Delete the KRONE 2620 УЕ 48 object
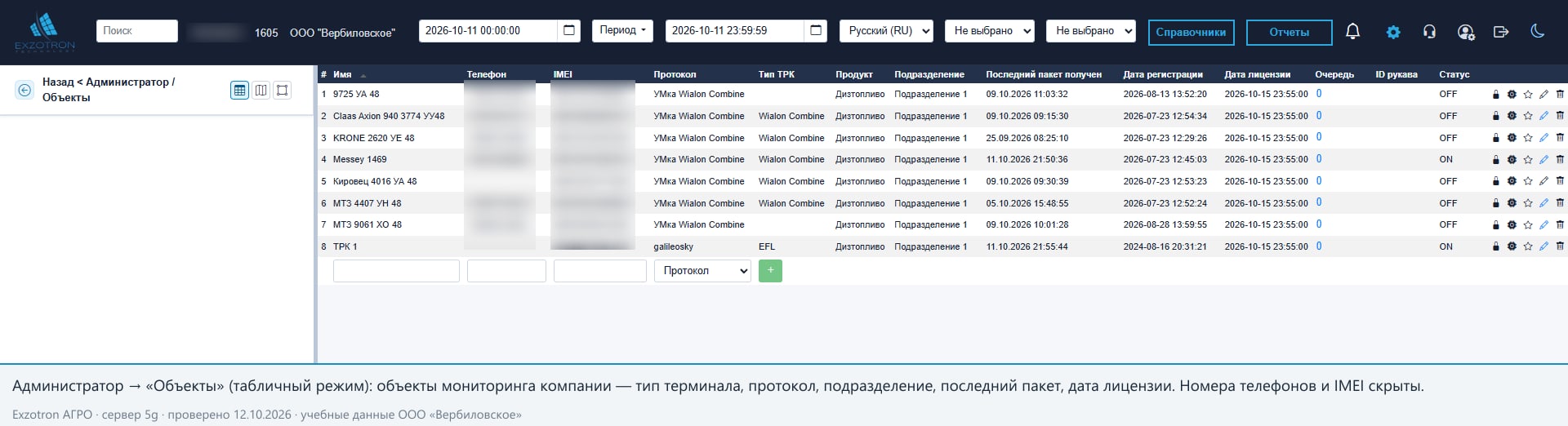This screenshot has width=1568, height=426. coord(1560,138)
